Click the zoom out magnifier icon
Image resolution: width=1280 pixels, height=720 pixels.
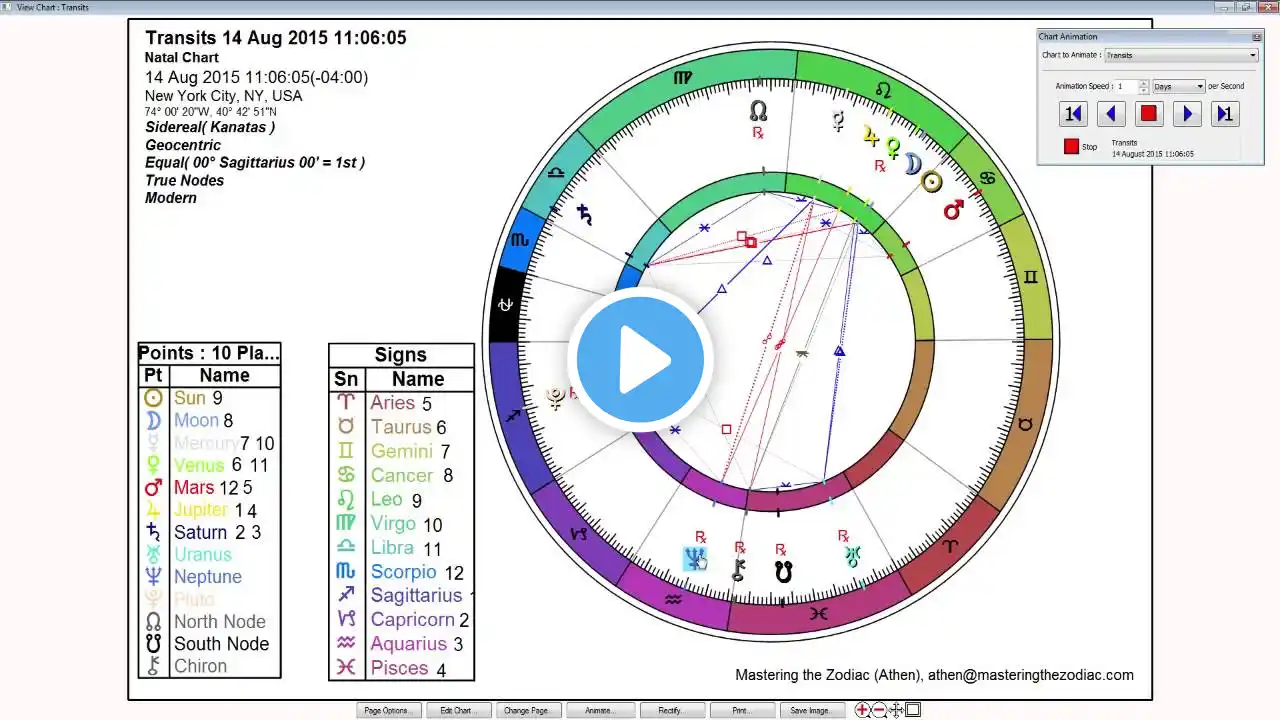coord(879,710)
